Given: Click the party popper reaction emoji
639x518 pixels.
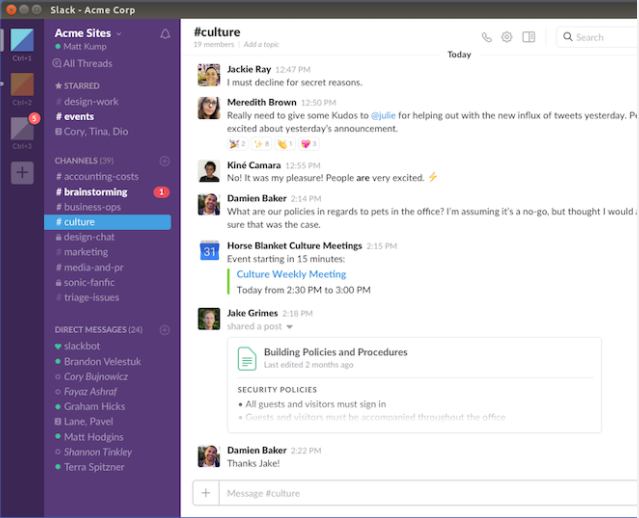Looking at the screenshot, I should [237, 143].
